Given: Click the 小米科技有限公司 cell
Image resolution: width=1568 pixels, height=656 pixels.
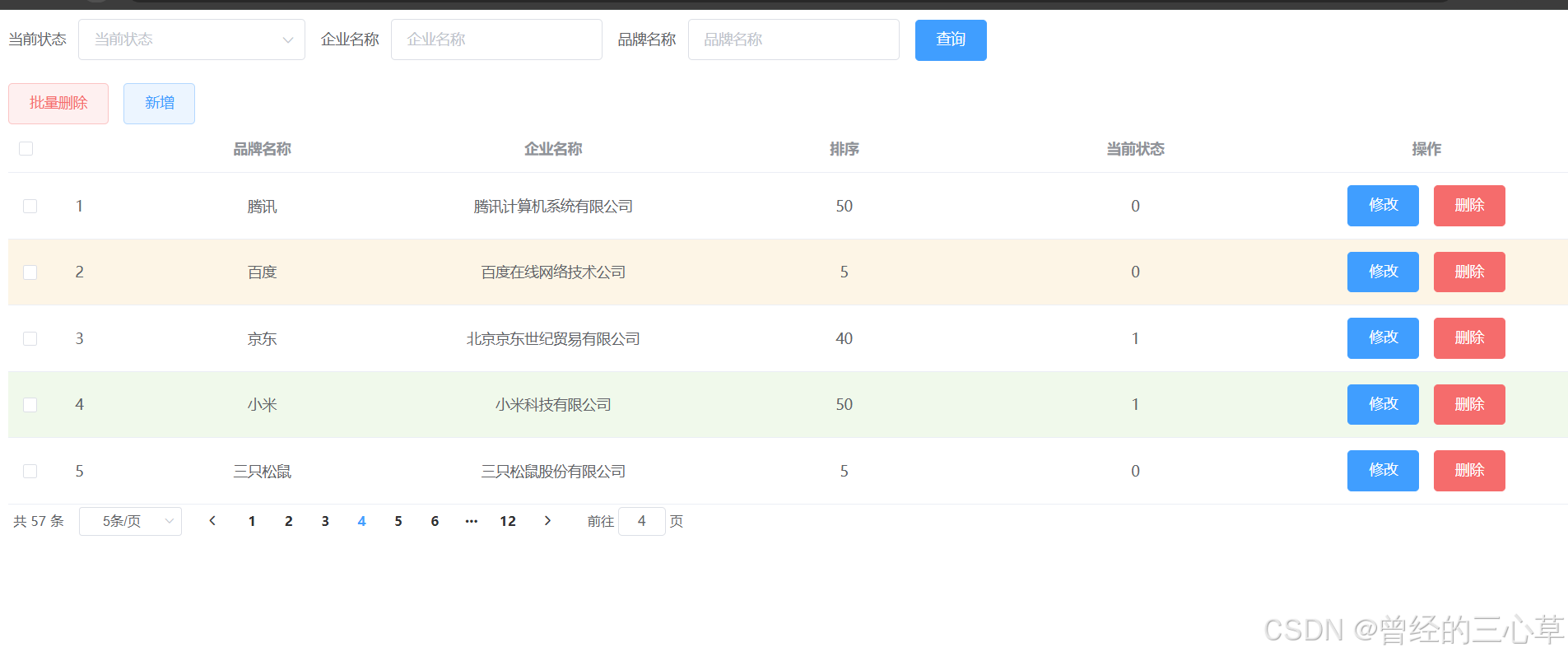Looking at the screenshot, I should tap(553, 405).
